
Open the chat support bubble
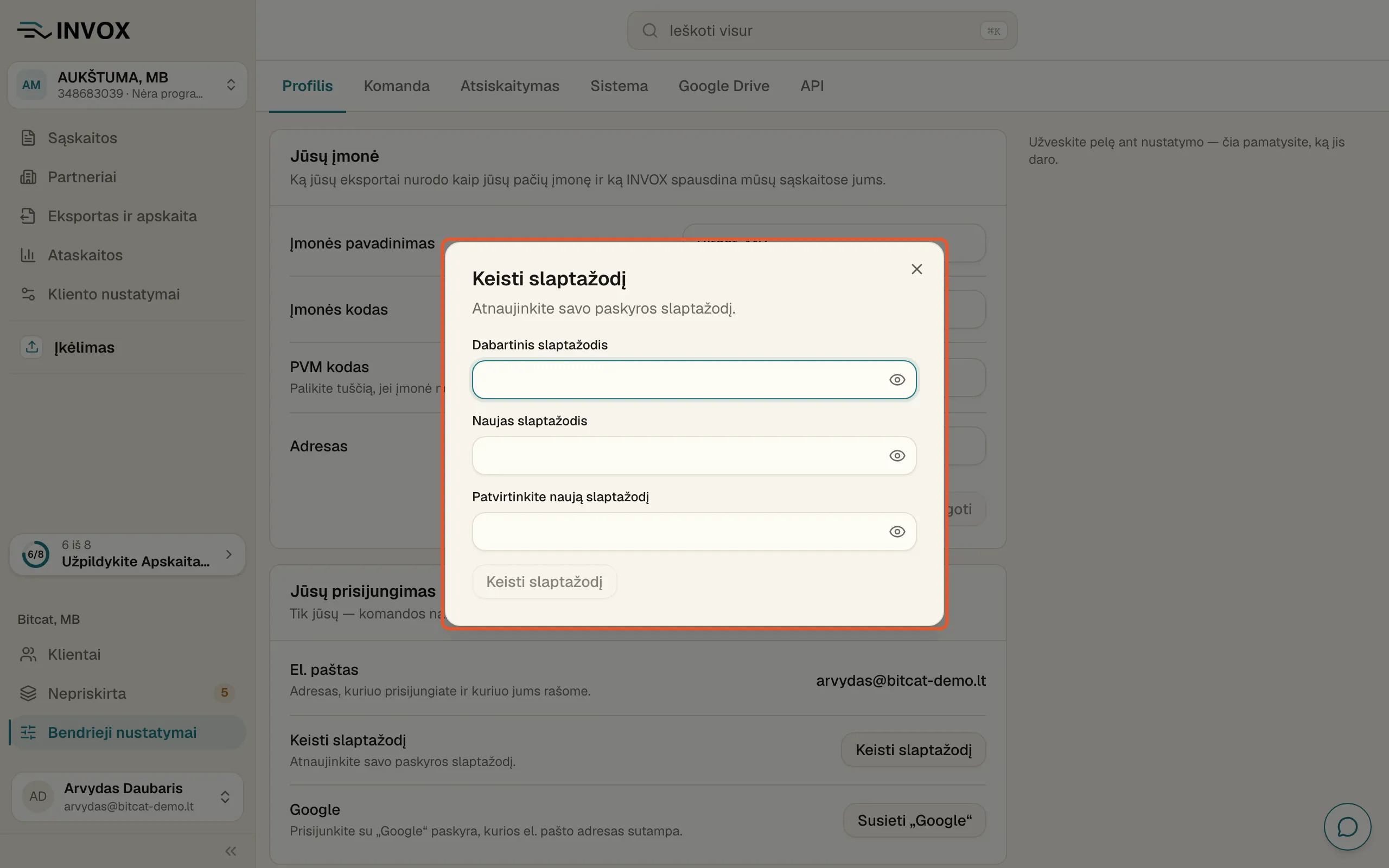tap(1347, 827)
